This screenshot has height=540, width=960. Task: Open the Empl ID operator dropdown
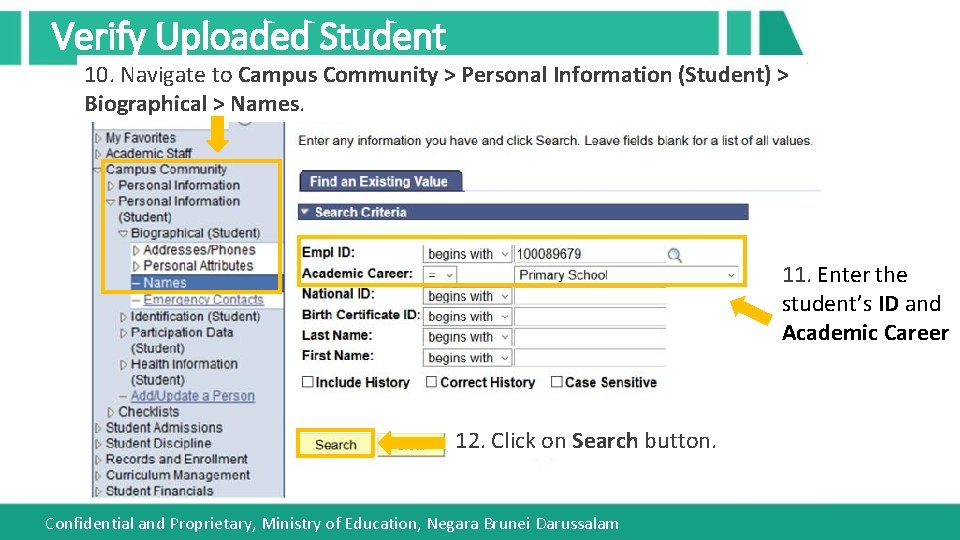[x=467, y=254]
